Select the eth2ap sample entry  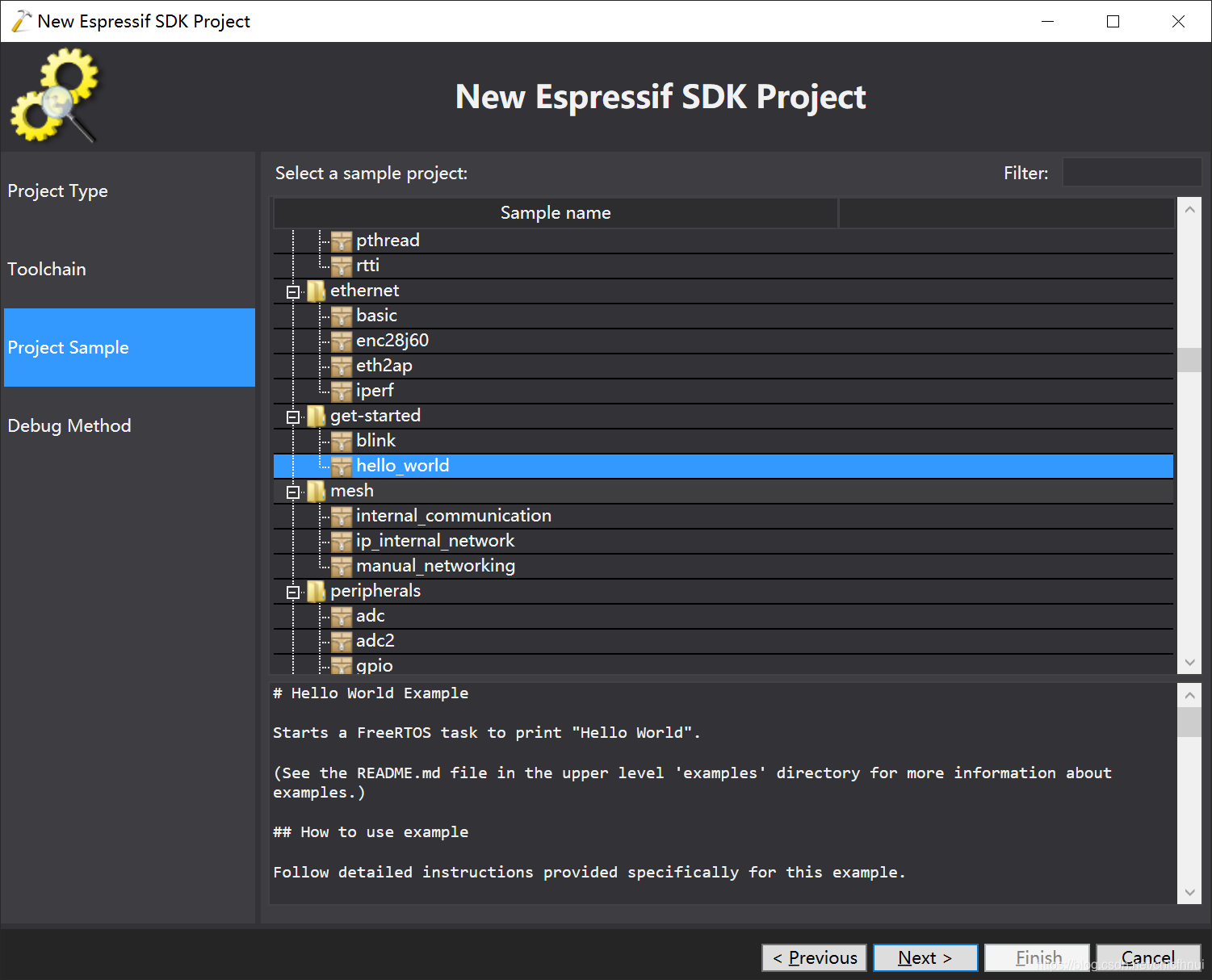(x=384, y=365)
